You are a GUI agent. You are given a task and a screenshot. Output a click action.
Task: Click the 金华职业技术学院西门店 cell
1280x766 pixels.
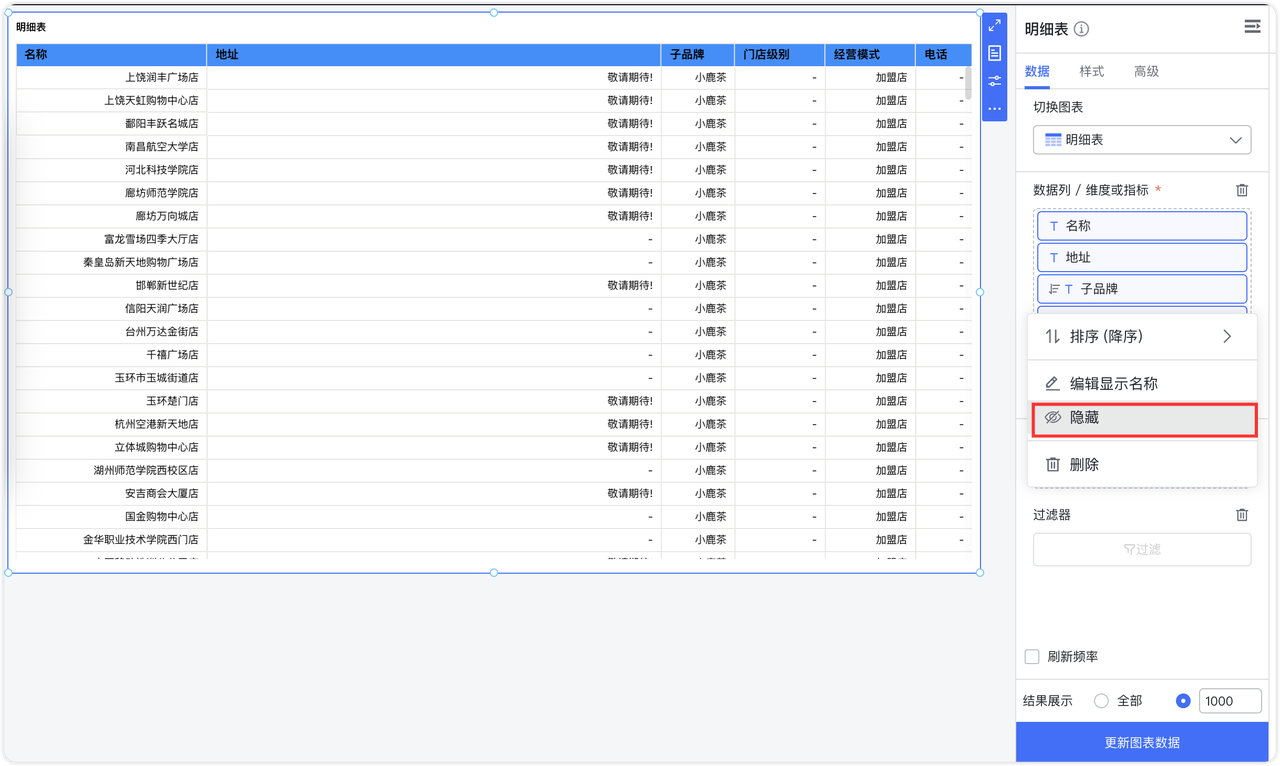(x=111, y=540)
